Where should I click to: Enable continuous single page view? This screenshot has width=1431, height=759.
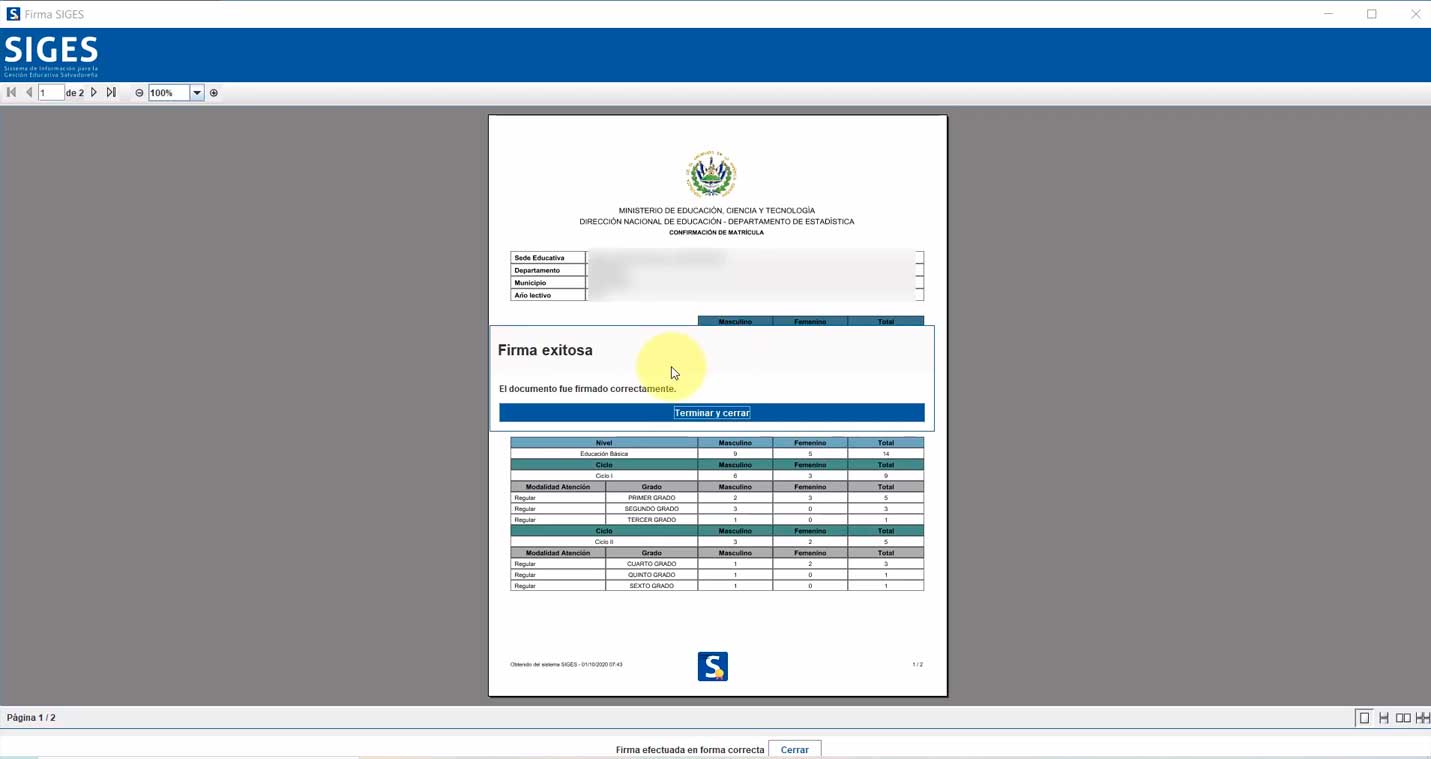pos(1384,718)
